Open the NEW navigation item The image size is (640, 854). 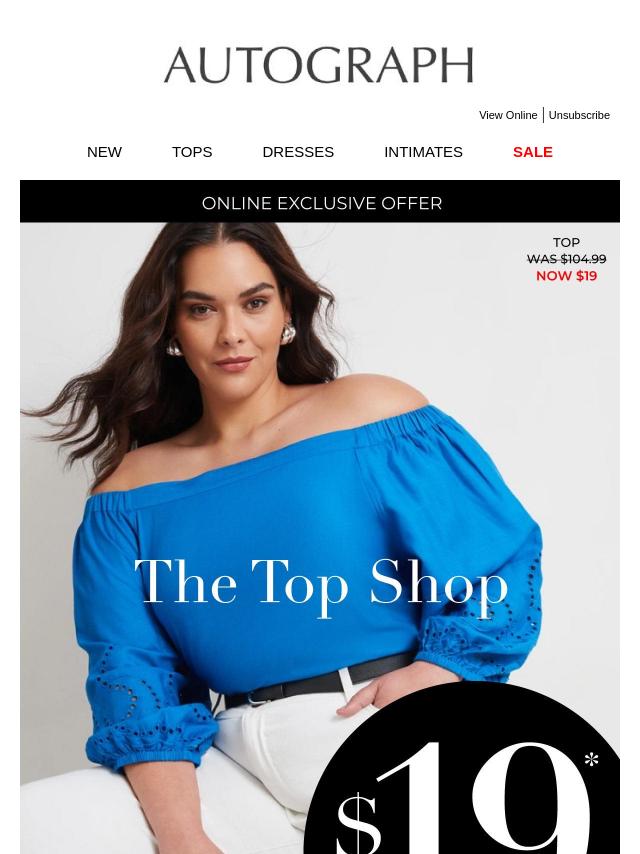[104, 152]
